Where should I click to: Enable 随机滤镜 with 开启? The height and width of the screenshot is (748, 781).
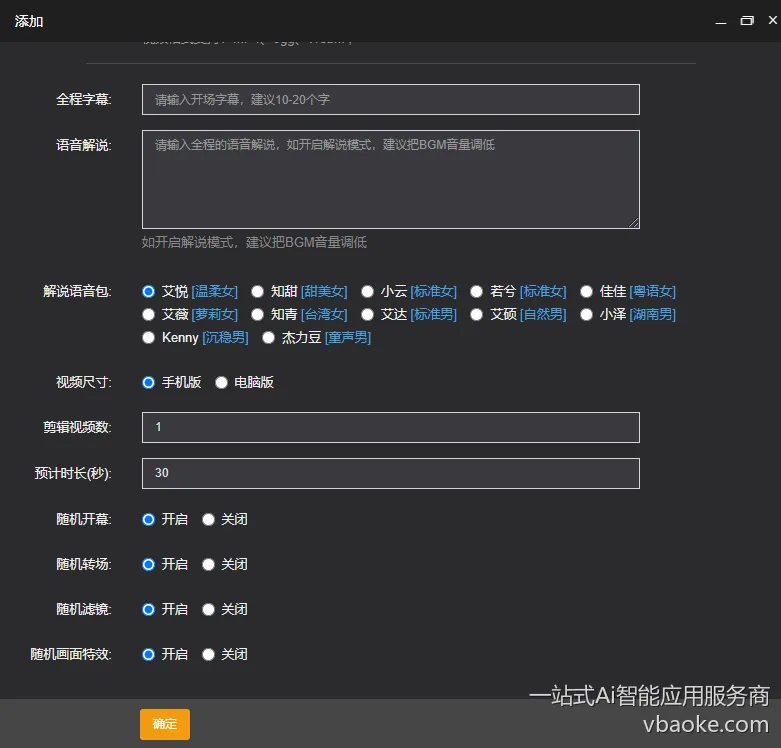[x=148, y=609]
